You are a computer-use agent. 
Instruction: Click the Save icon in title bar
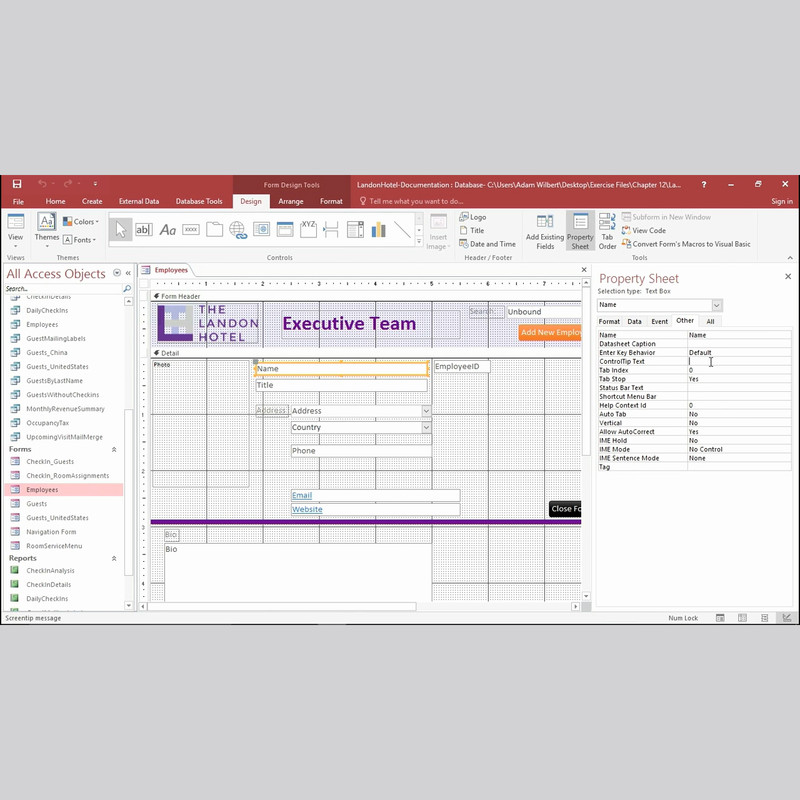(x=17, y=184)
